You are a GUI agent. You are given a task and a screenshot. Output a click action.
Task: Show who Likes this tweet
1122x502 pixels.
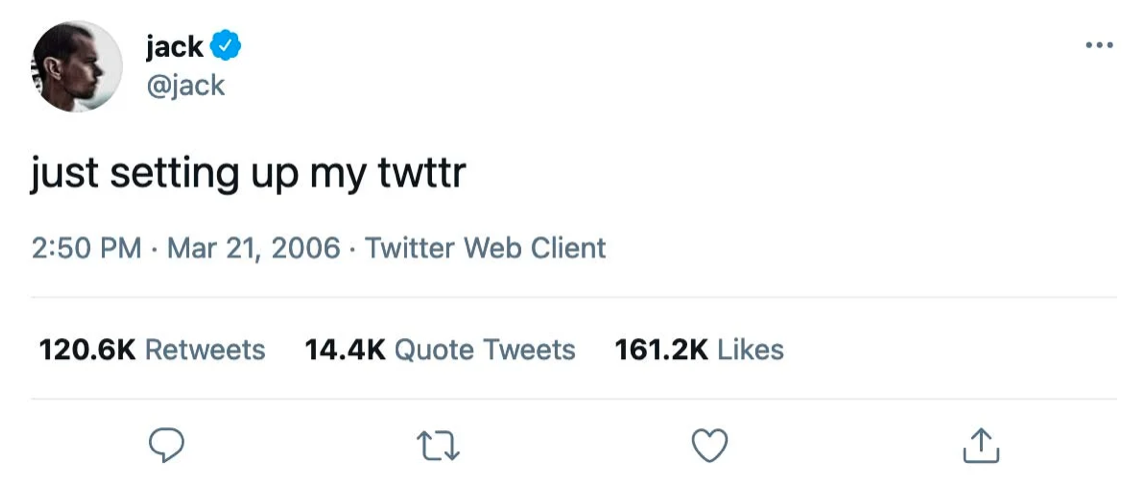pyautogui.click(x=750, y=350)
